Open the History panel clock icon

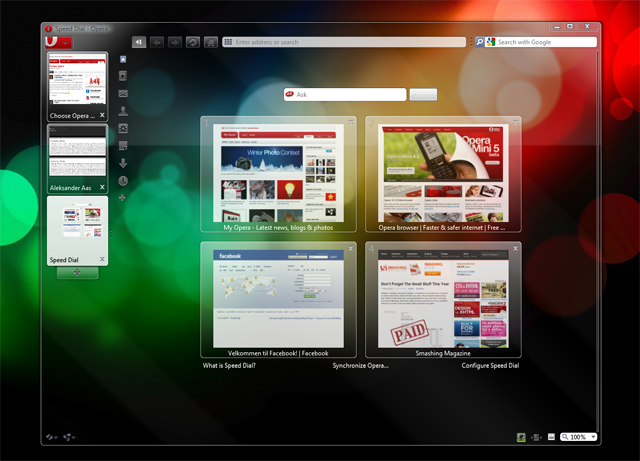pos(123,181)
